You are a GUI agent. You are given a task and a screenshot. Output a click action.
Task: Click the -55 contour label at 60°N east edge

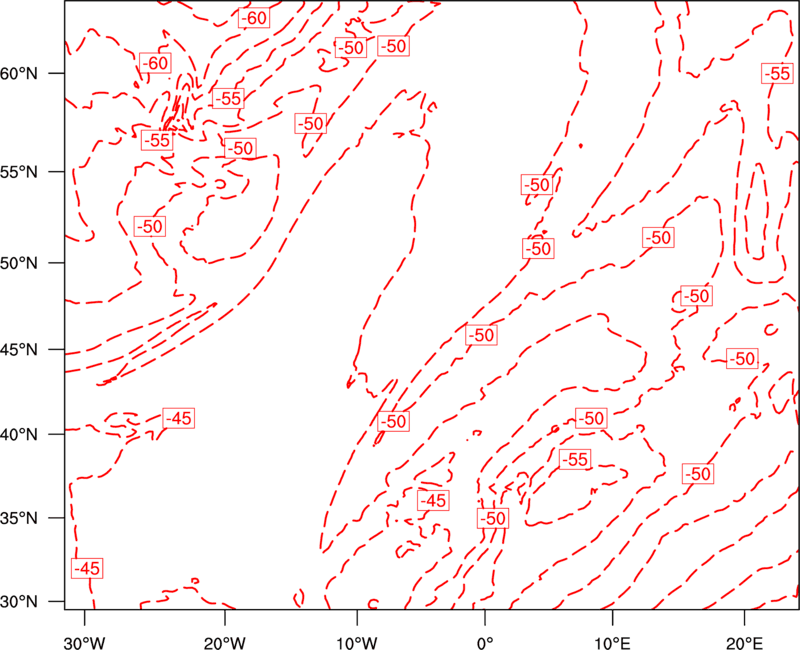(778, 74)
